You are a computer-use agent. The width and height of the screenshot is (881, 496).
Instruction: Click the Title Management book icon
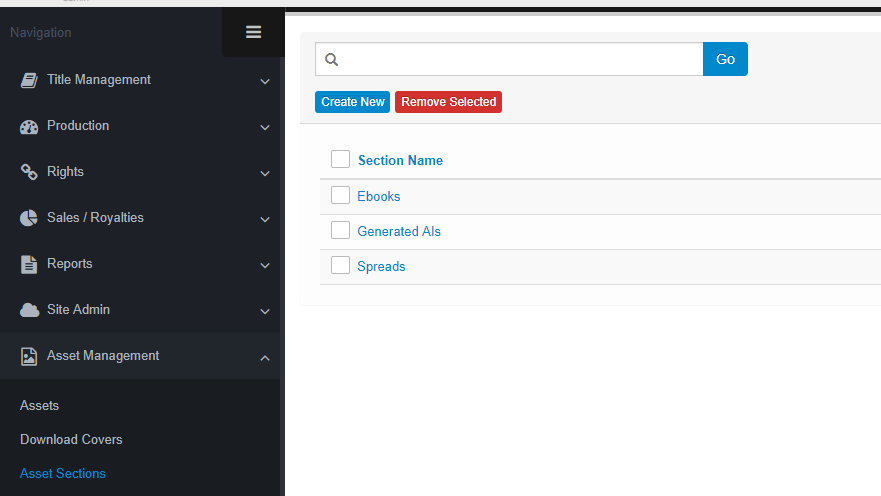(29, 80)
